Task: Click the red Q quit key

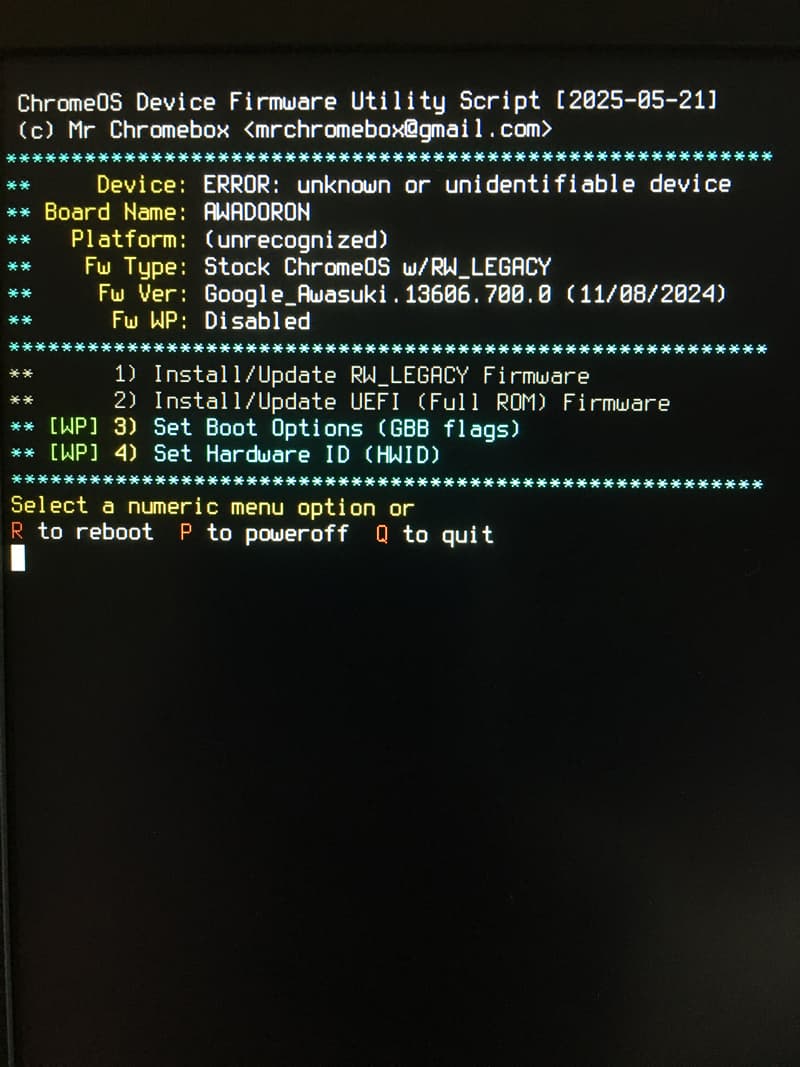Action: 382,534
